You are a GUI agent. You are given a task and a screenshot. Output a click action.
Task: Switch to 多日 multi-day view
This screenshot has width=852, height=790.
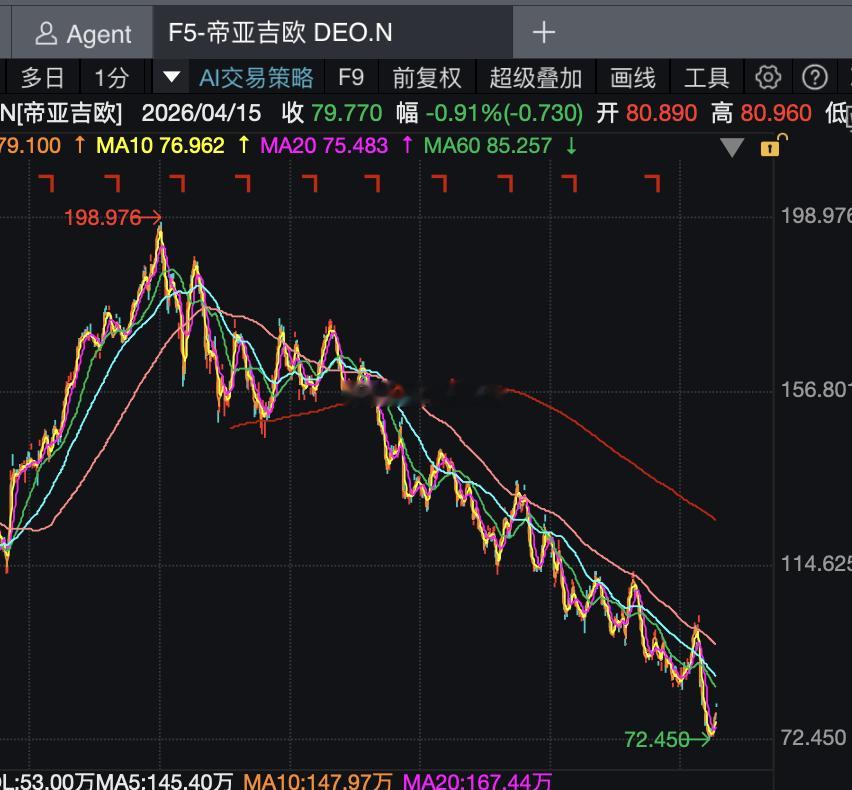(x=42, y=78)
